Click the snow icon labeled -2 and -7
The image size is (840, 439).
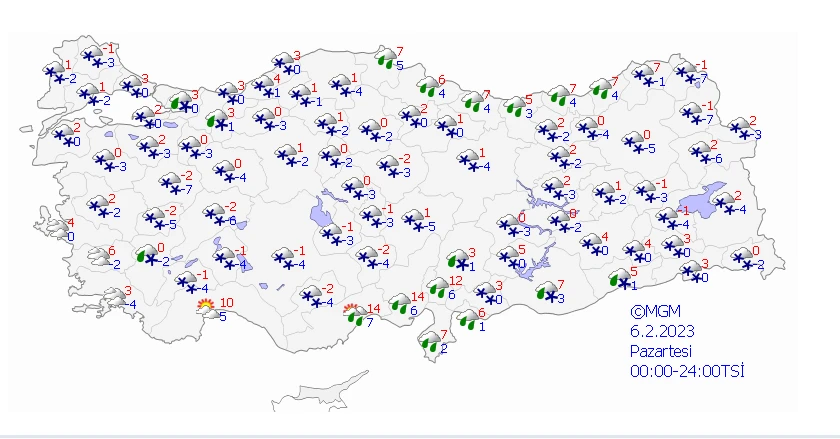pyautogui.click(x=171, y=183)
